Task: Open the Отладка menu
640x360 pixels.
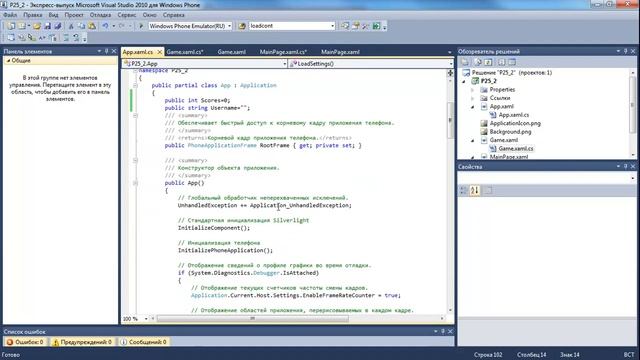Action: [100, 15]
